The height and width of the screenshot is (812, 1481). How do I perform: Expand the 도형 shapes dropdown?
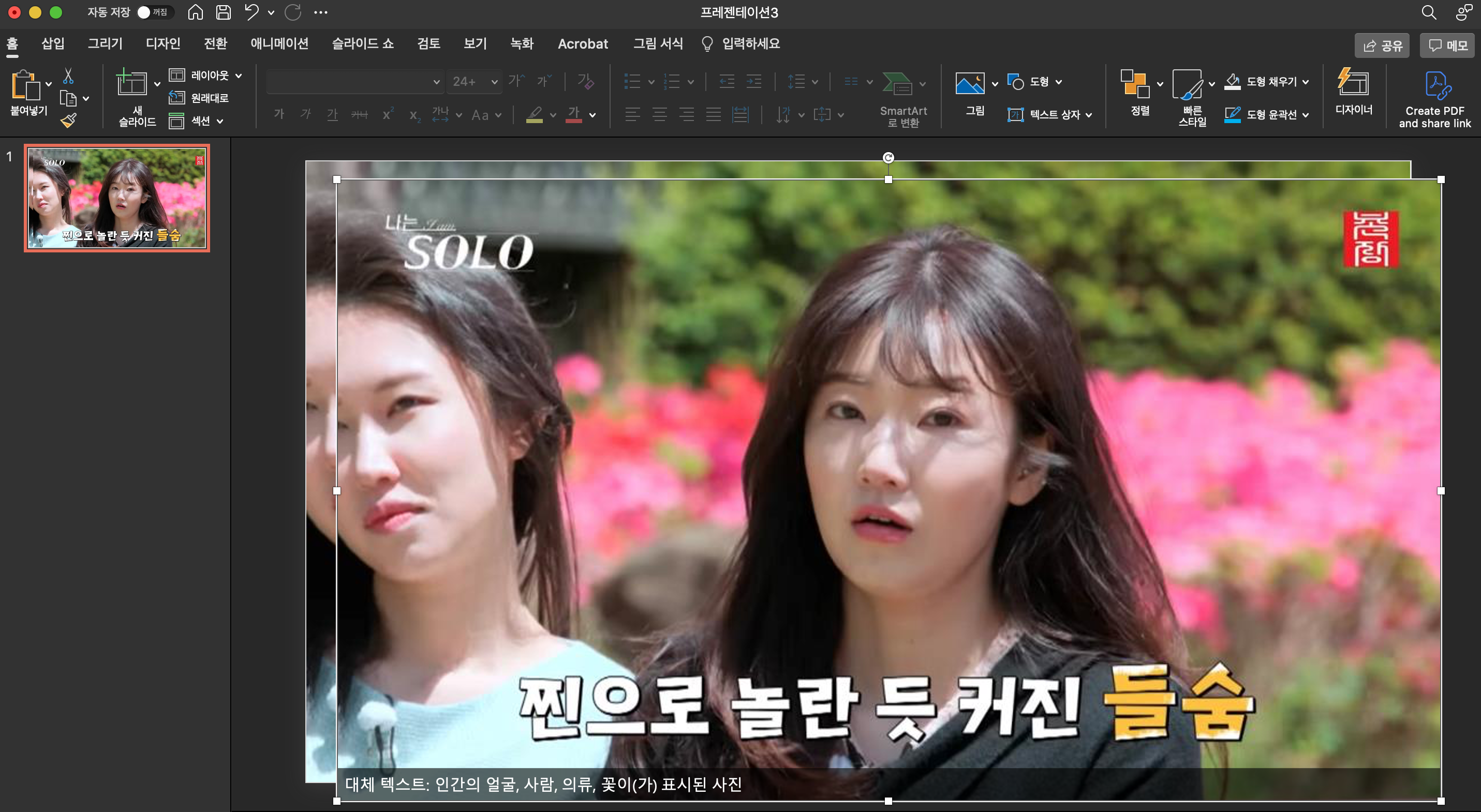tap(1058, 82)
